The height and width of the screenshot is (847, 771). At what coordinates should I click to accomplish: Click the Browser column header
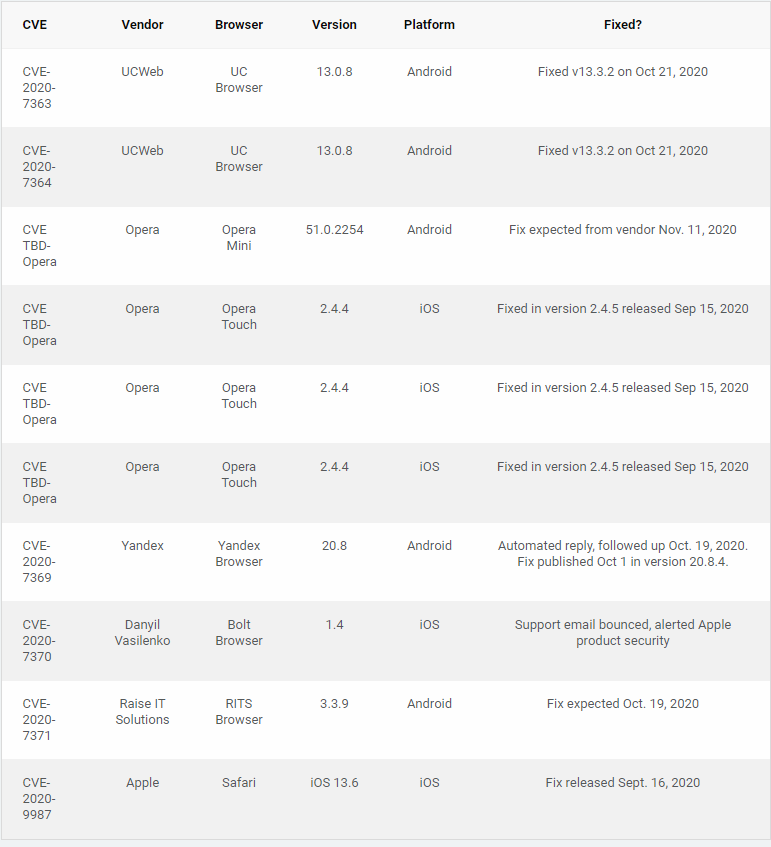click(x=239, y=25)
